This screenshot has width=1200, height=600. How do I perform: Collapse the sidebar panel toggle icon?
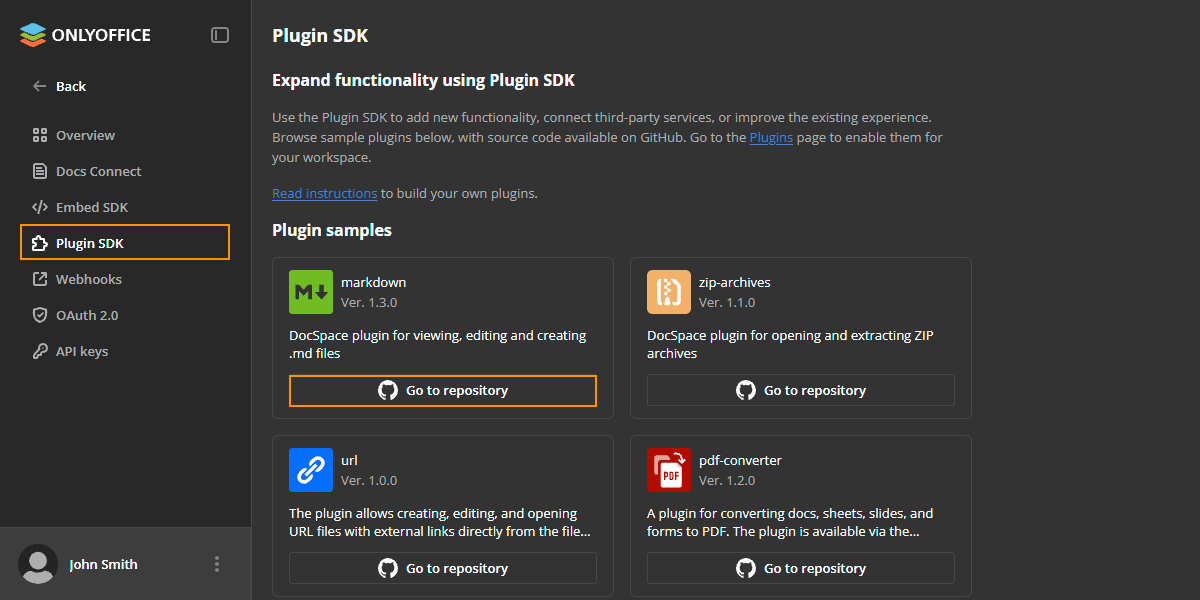click(220, 35)
